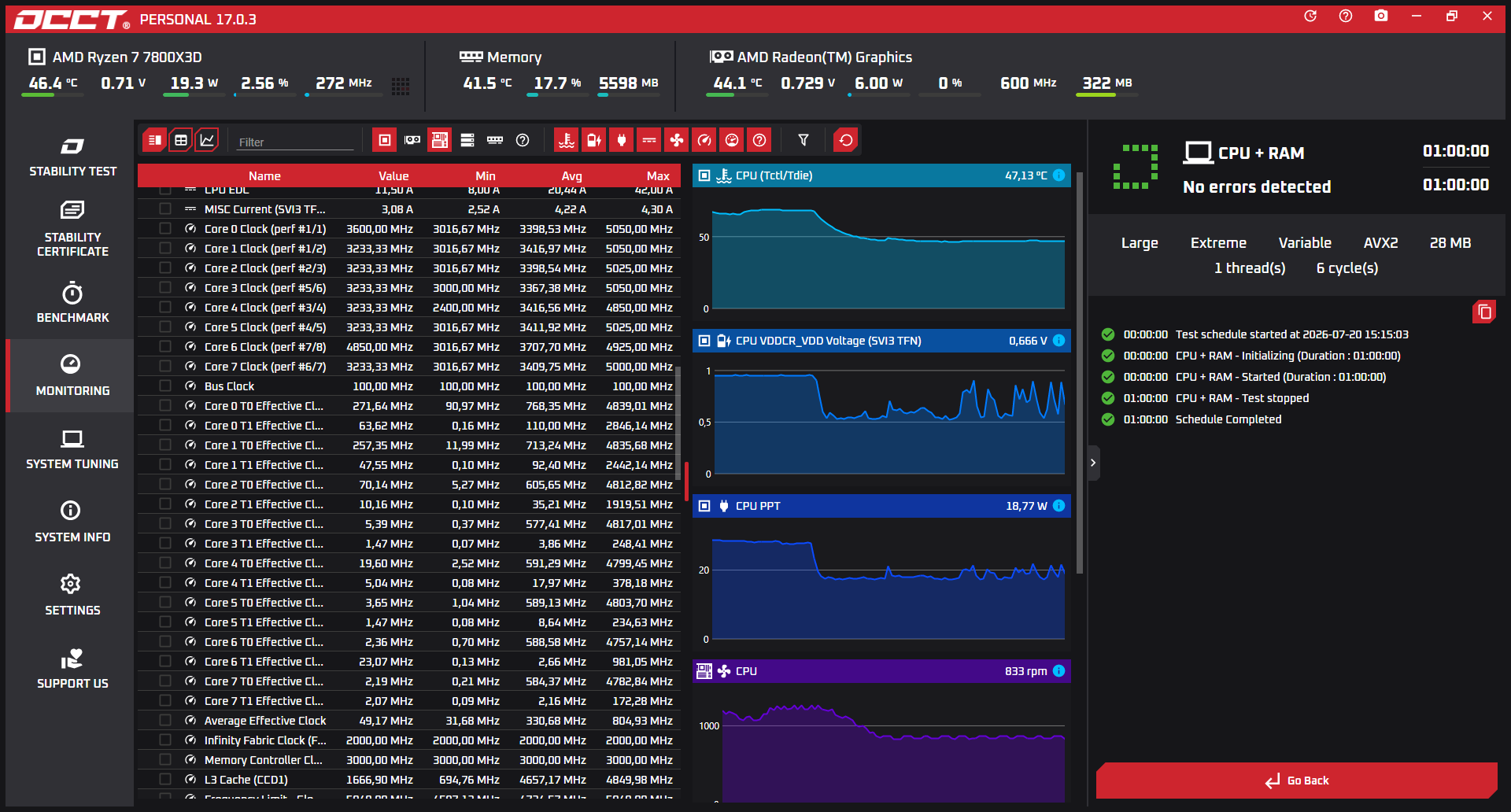Viewport: 1511px width, 812px height.
Task: Check the Core 3 Clock (perf #5/6) checkbox
Action: coord(165,288)
